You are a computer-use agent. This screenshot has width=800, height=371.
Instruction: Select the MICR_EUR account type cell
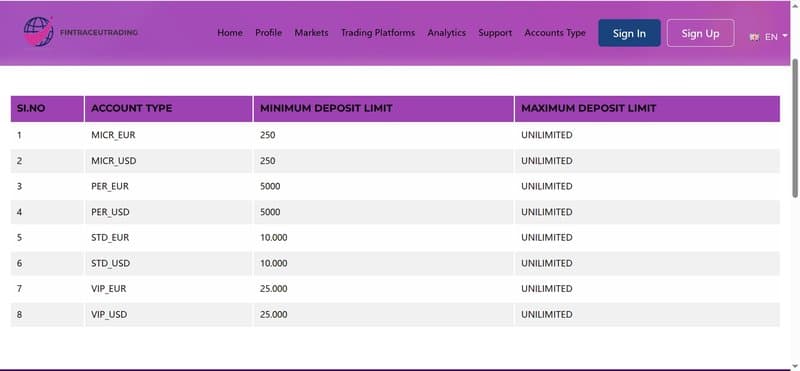click(168, 135)
